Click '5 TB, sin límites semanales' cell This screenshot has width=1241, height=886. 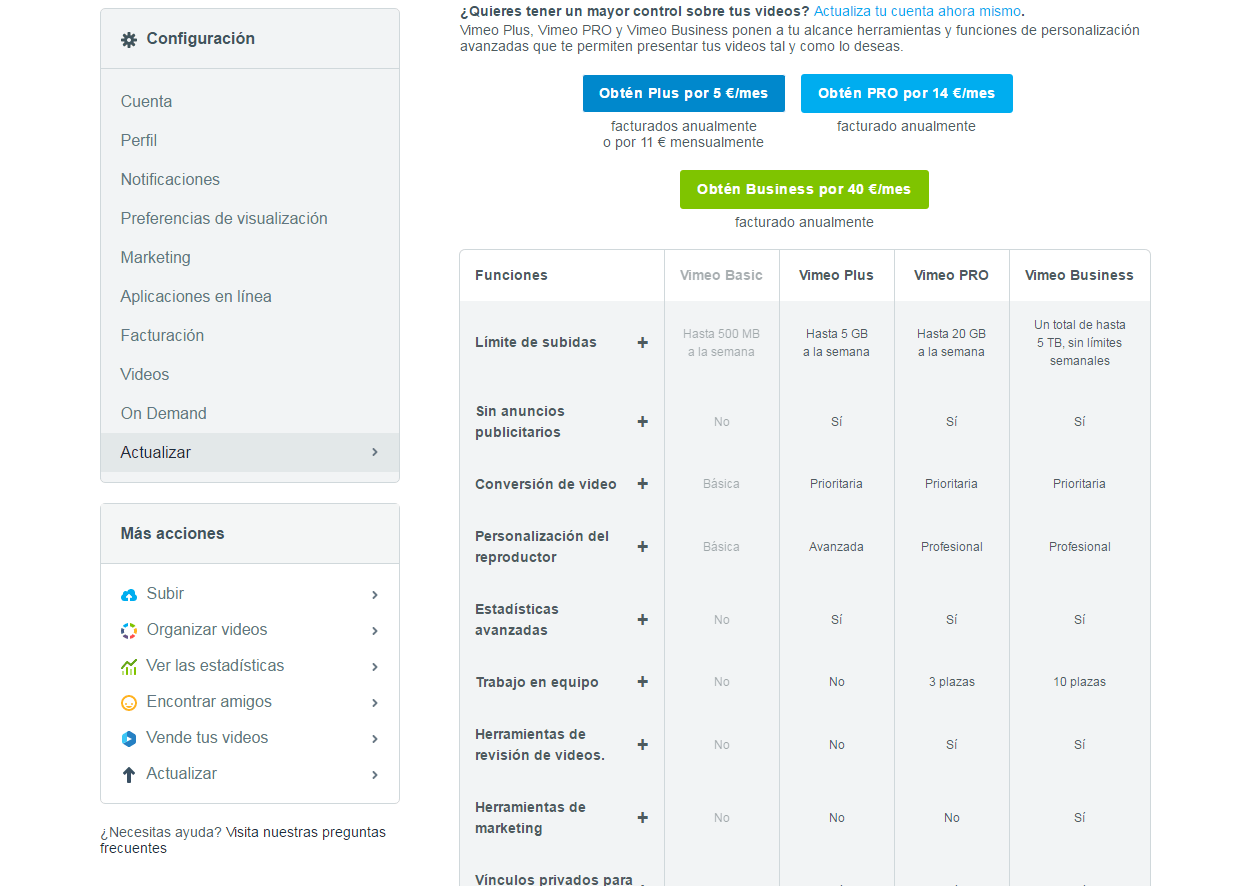1079,343
